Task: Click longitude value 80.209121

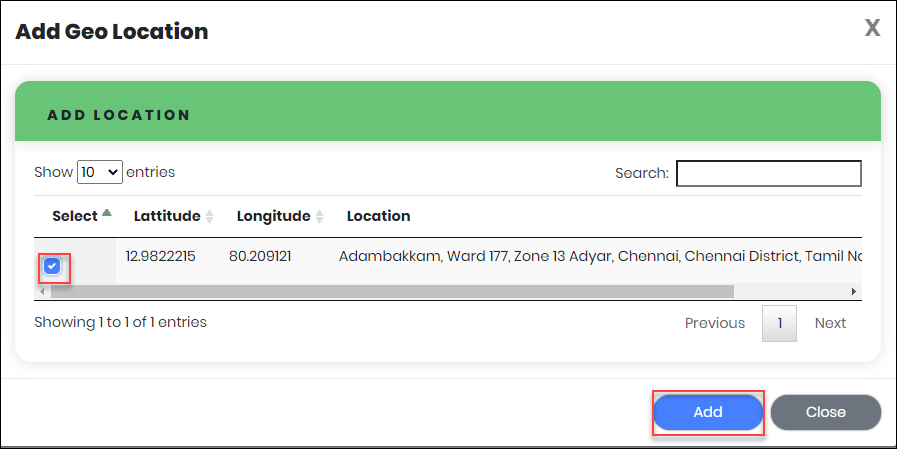Action: (260, 256)
